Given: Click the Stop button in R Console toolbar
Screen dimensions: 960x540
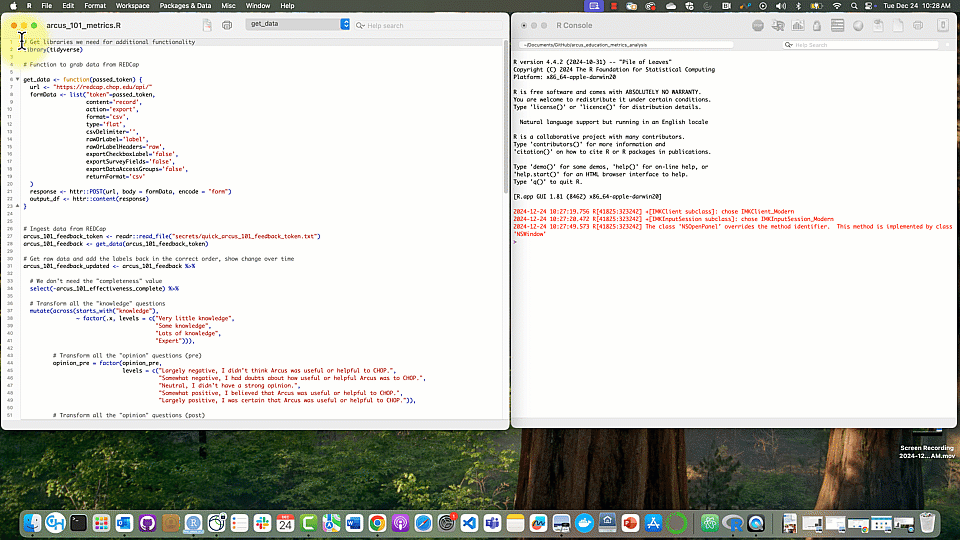Looking at the screenshot, I should point(758,25).
